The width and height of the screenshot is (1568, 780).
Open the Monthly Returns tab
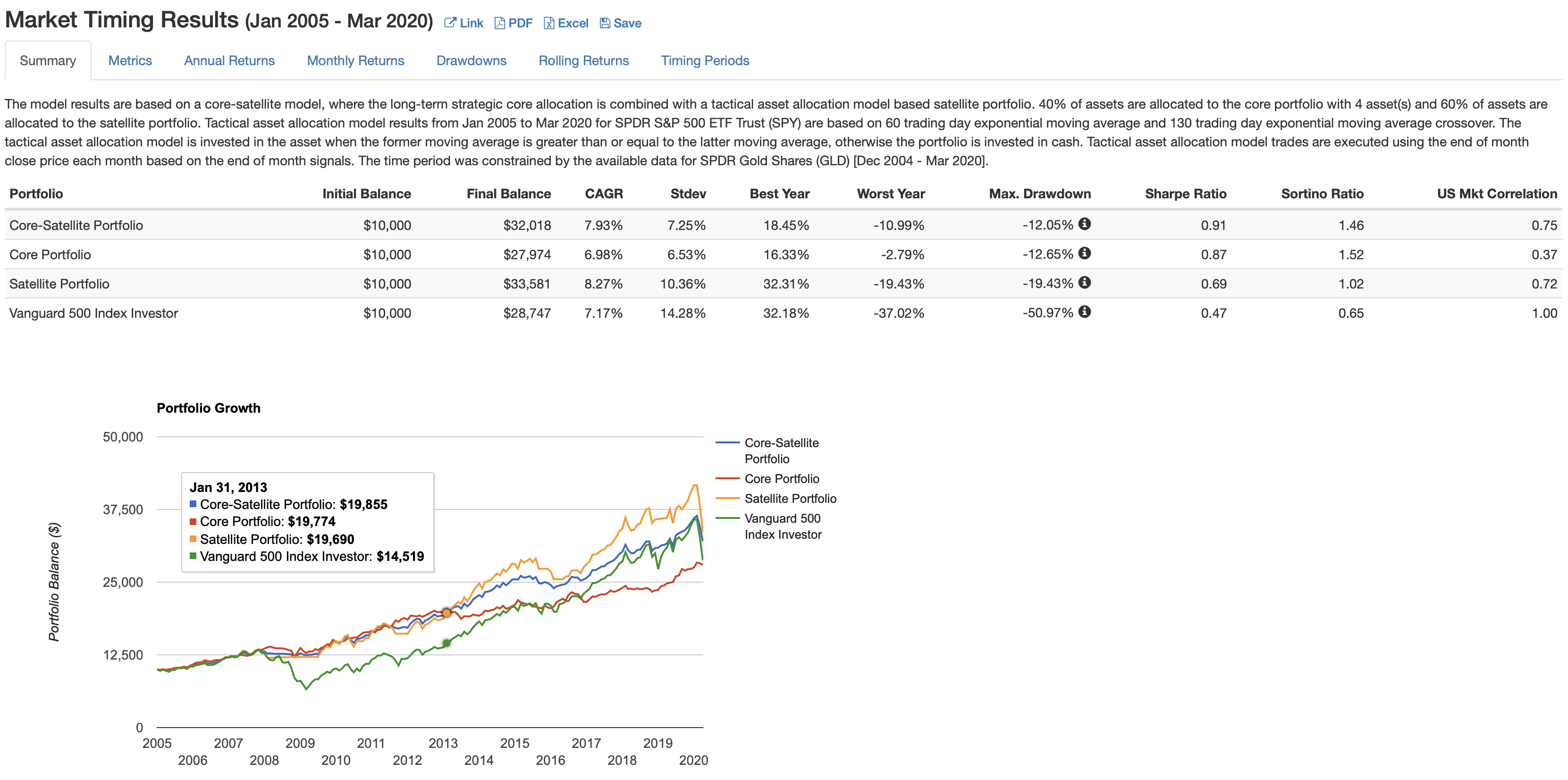[355, 60]
